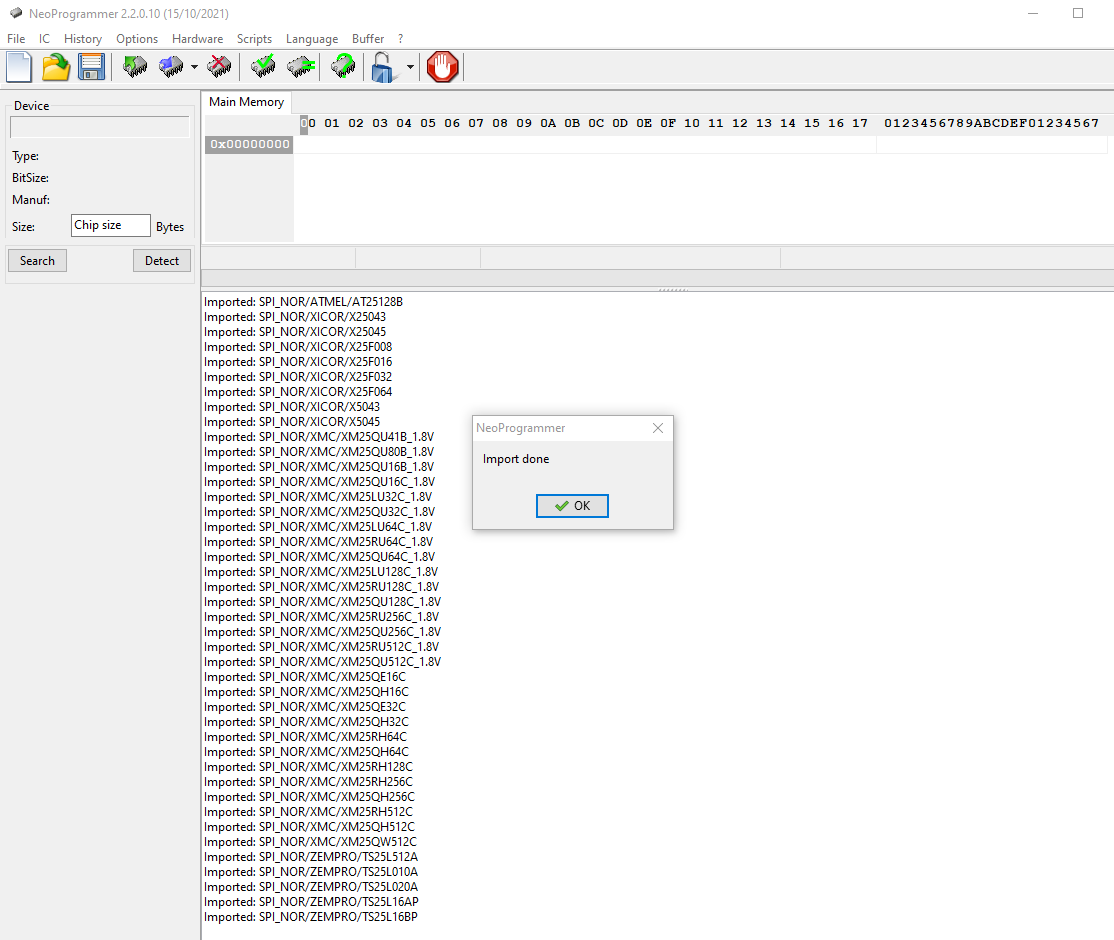This screenshot has height=940, width=1114.
Task: Click log line XM25QW512C
Action: coord(310,842)
